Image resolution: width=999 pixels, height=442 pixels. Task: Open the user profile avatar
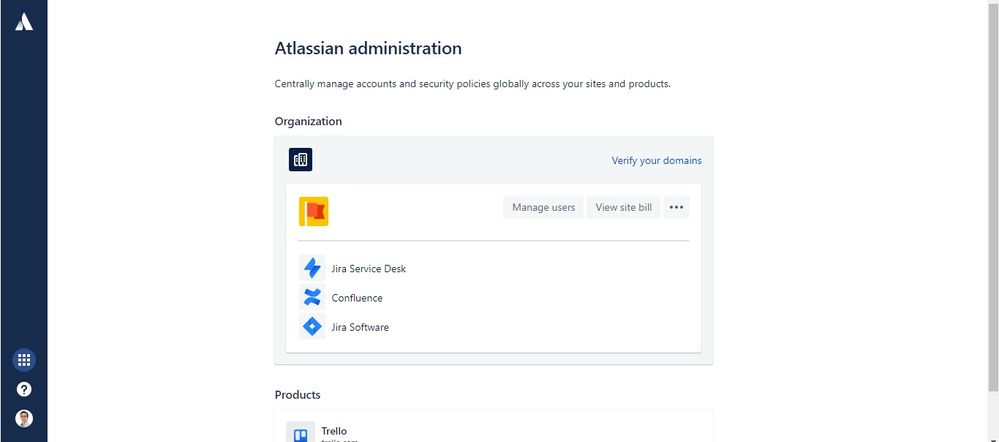pyautogui.click(x=24, y=418)
